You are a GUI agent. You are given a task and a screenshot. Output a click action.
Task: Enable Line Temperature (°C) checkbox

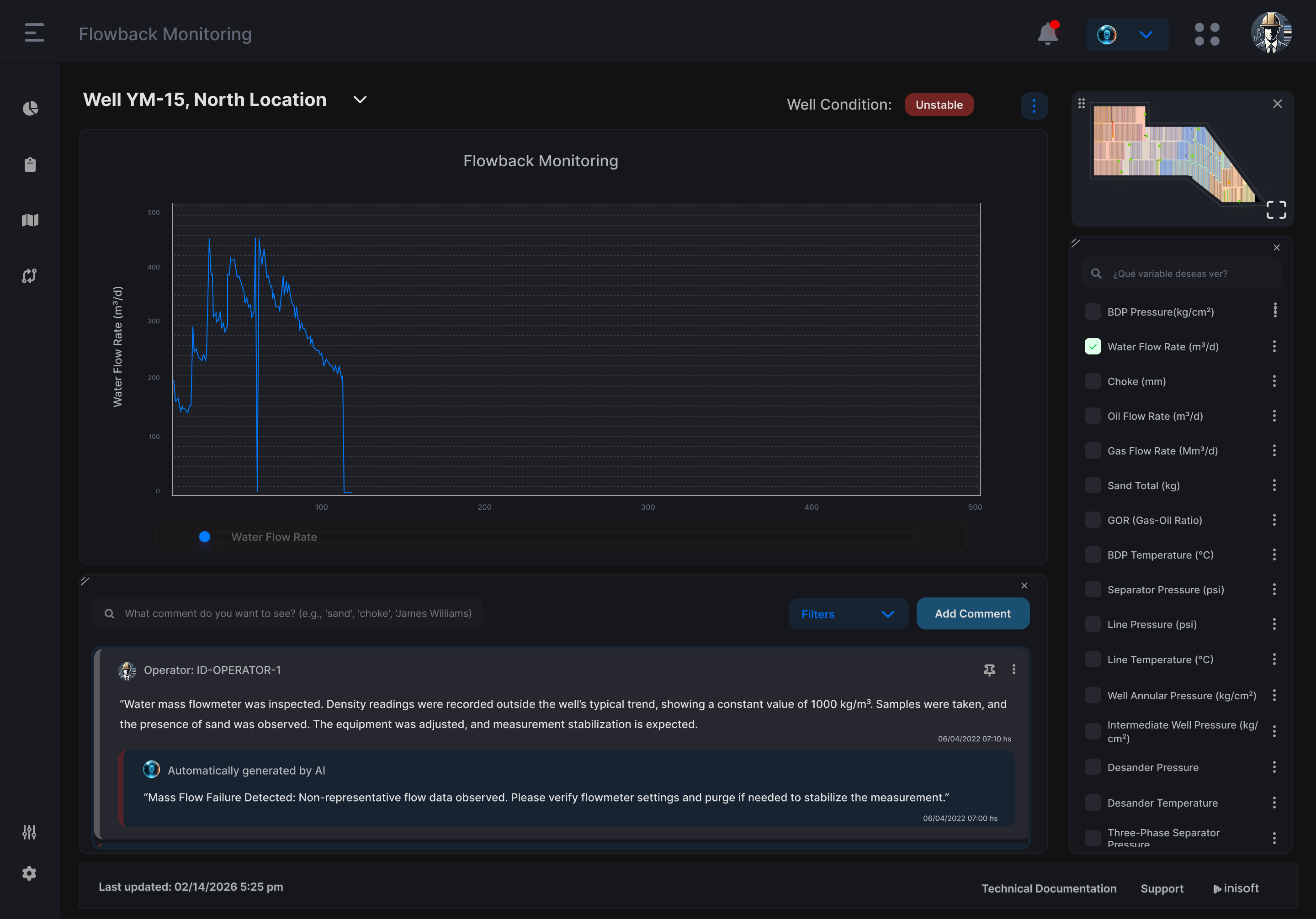[x=1093, y=659]
